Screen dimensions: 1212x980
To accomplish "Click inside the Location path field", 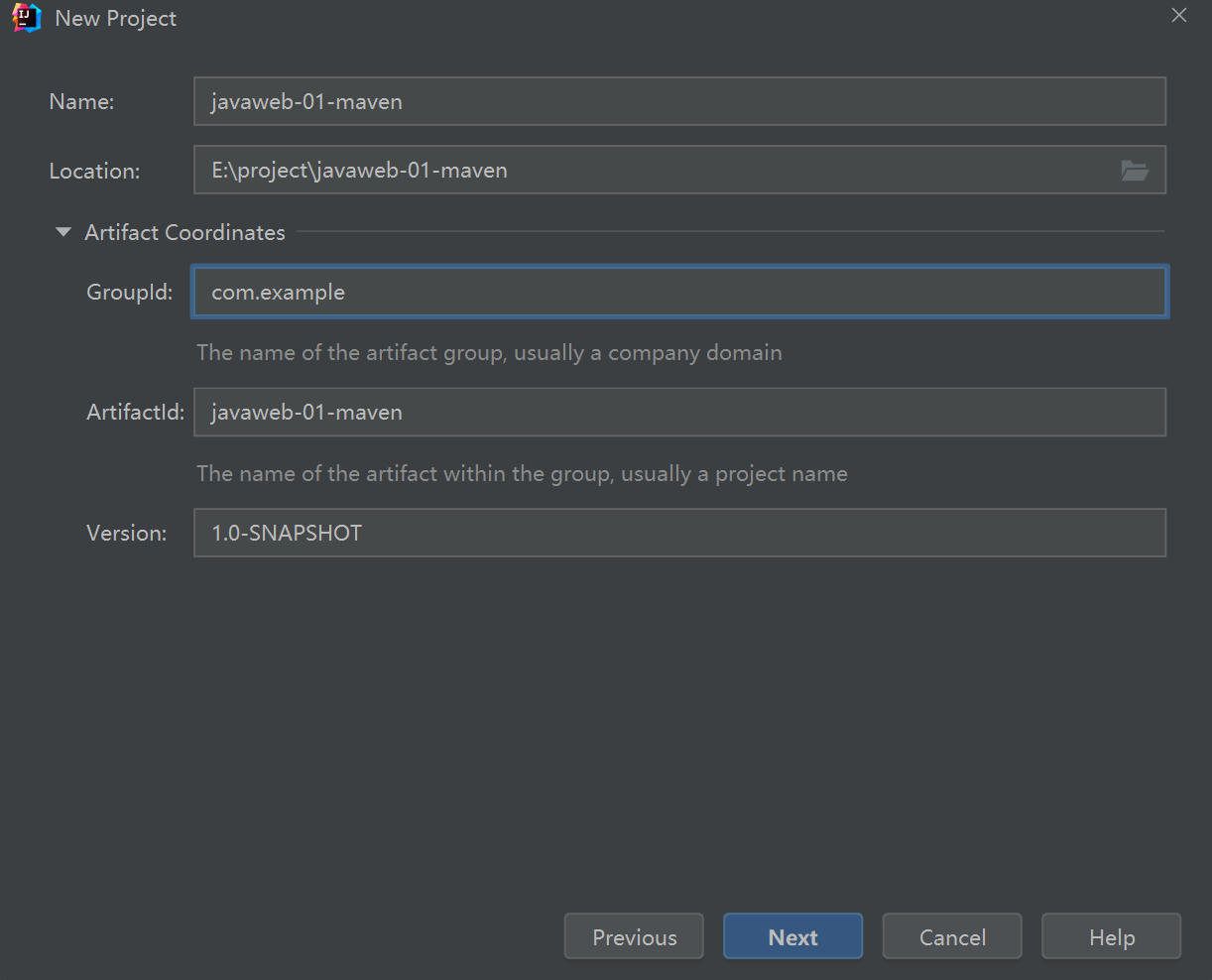I will 655,171.
